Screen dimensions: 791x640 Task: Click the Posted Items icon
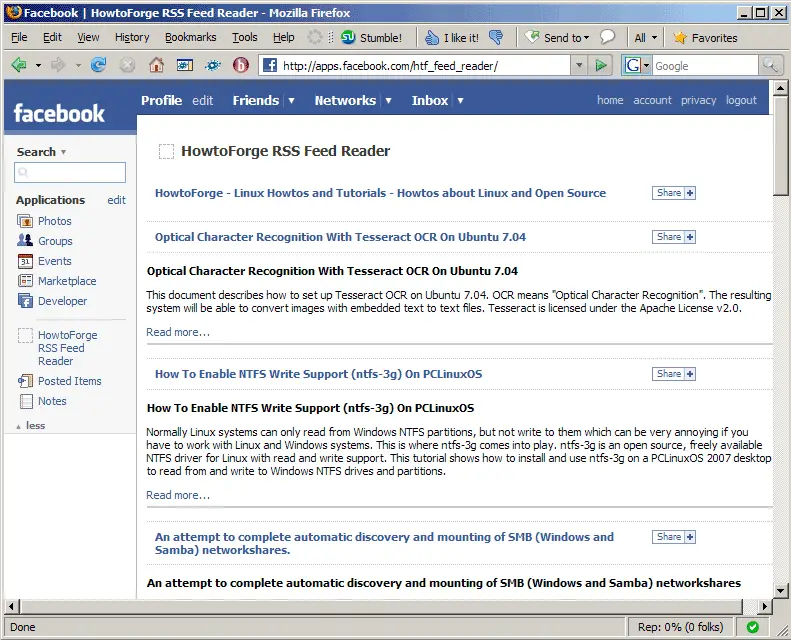click(x=25, y=381)
